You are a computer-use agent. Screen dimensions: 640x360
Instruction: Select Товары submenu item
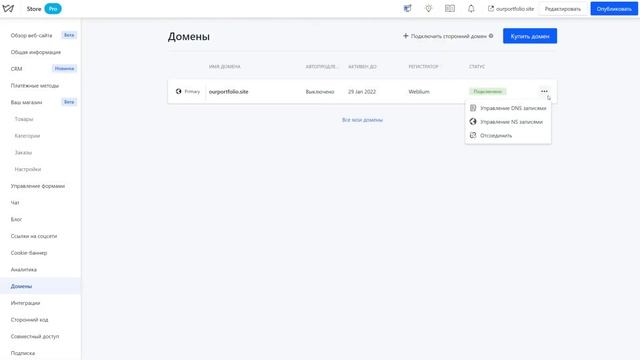24,119
